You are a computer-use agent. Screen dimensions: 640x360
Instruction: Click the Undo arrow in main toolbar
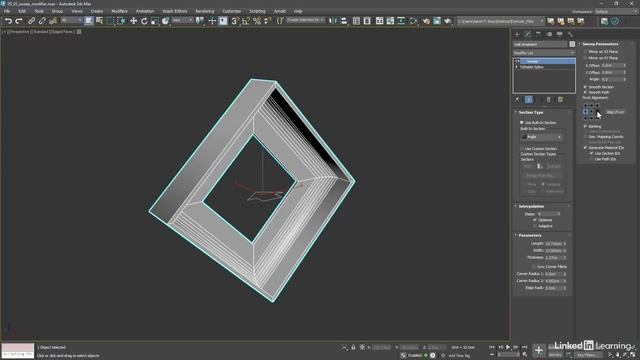(x=8, y=21)
